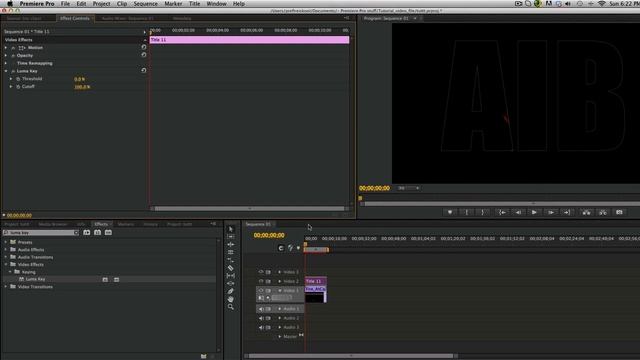Select the Luma Key effect item
The height and width of the screenshot is (360, 640).
(x=36, y=279)
